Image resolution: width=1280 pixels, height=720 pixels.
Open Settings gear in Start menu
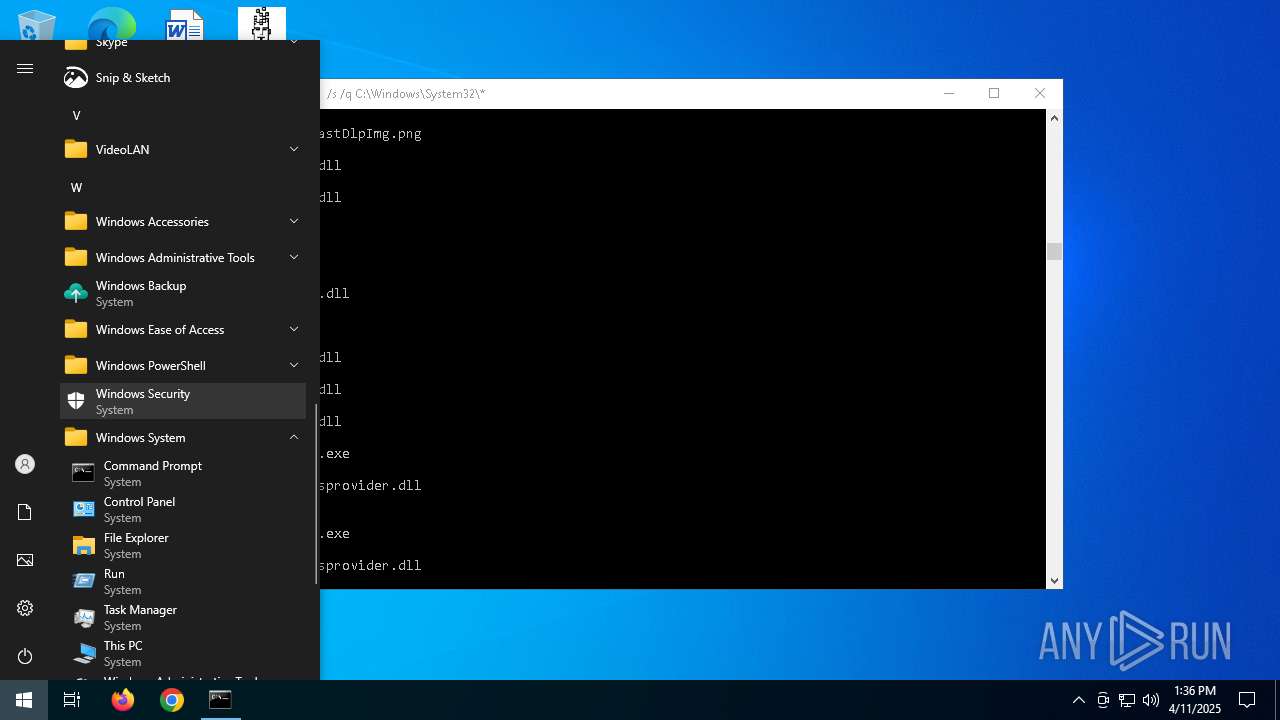[x=25, y=608]
